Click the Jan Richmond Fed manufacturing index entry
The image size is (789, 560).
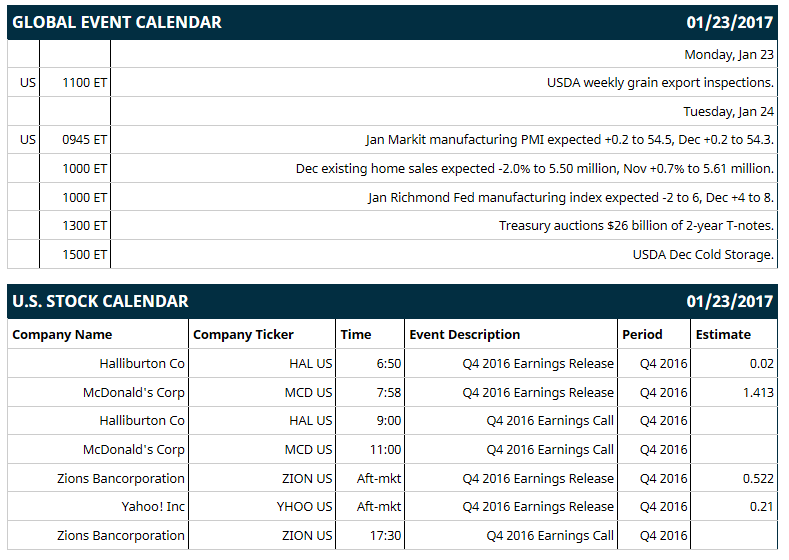[571, 197]
